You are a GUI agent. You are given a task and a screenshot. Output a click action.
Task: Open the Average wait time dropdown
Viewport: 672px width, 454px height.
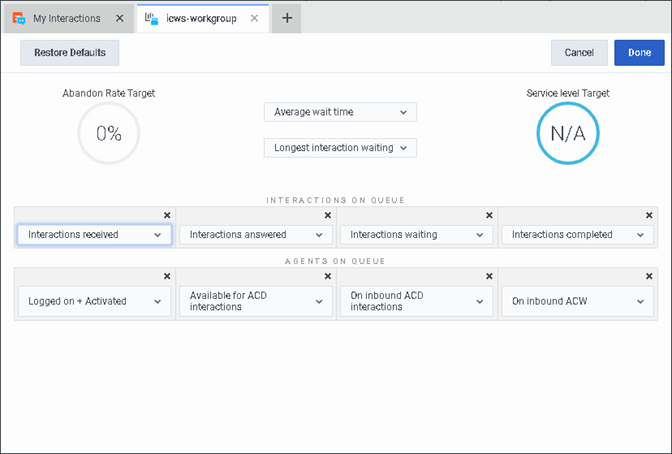click(340, 112)
